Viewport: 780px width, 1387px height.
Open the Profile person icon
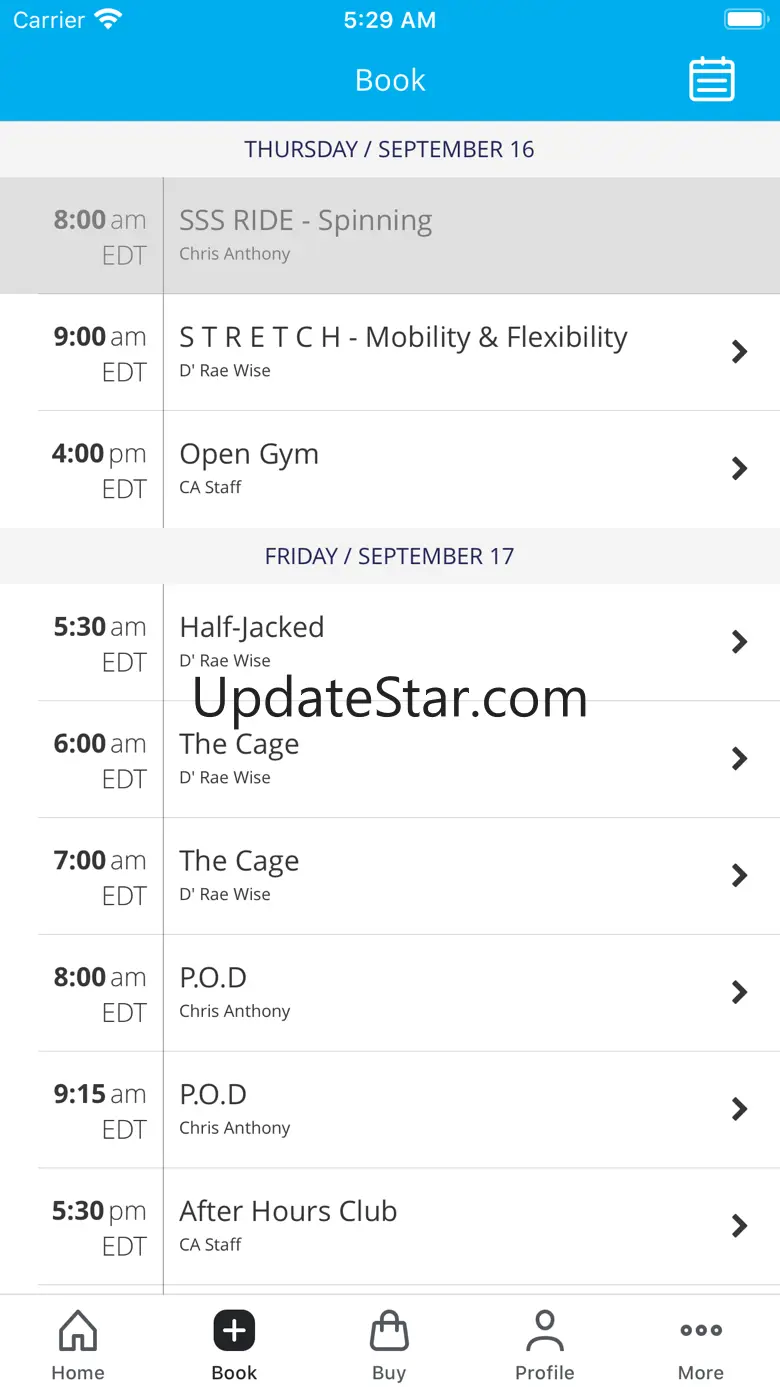point(544,1332)
